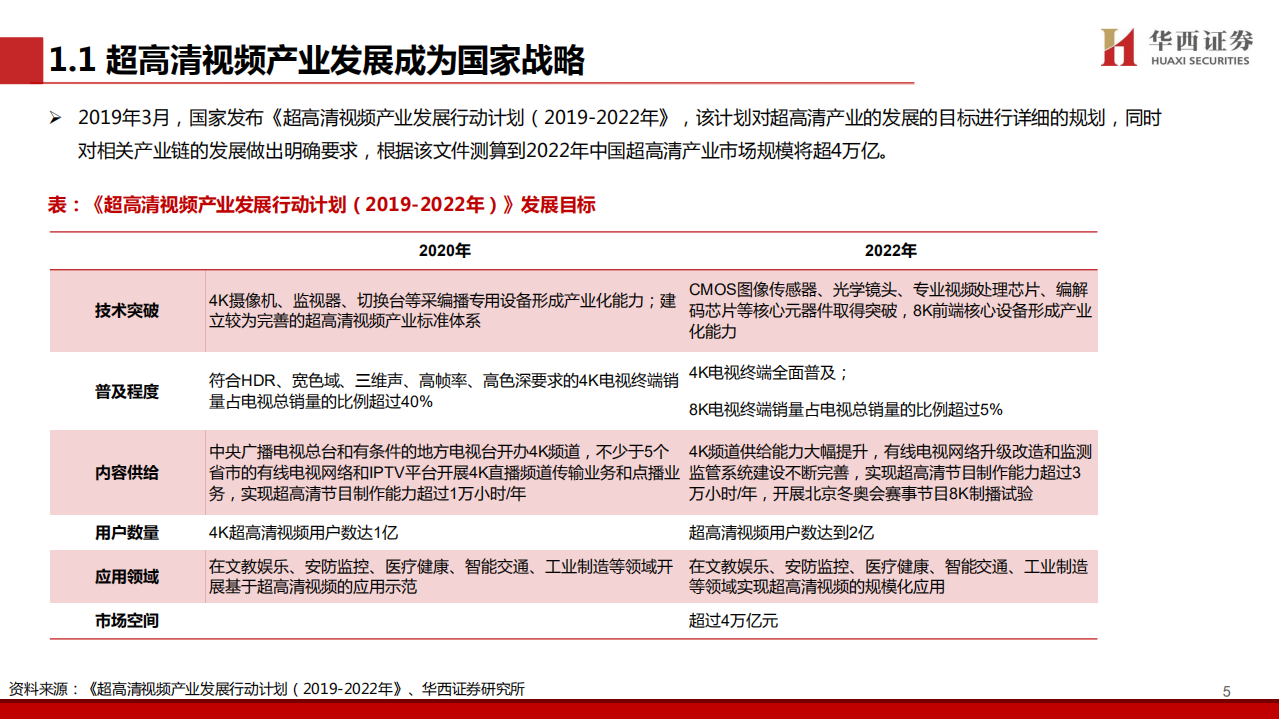Click the page number 5
This screenshot has width=1279, height=719.
click(x=1225, y=688)
